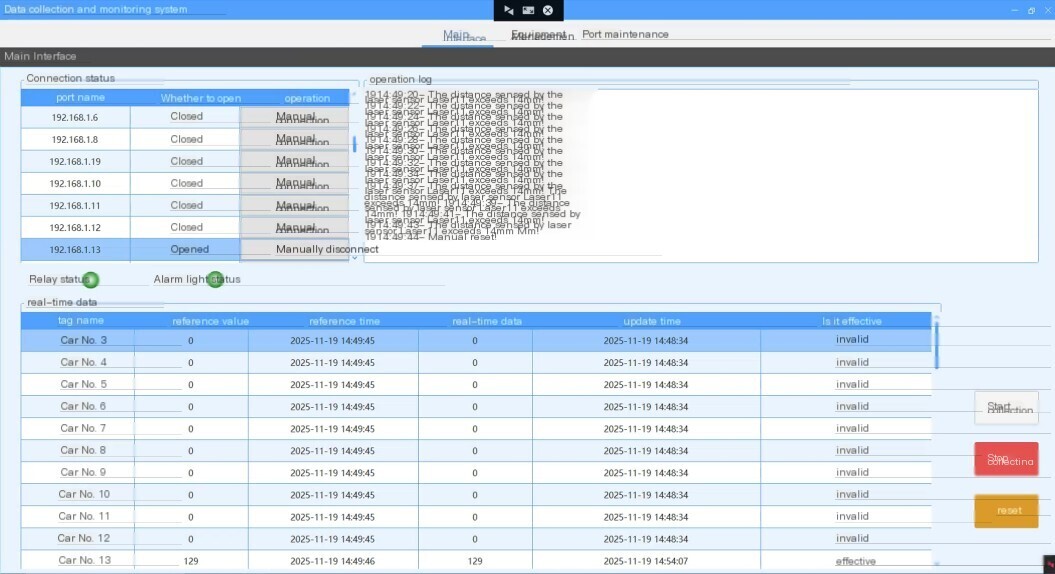Click the green Relay status indicator

[x=90, y=279]
